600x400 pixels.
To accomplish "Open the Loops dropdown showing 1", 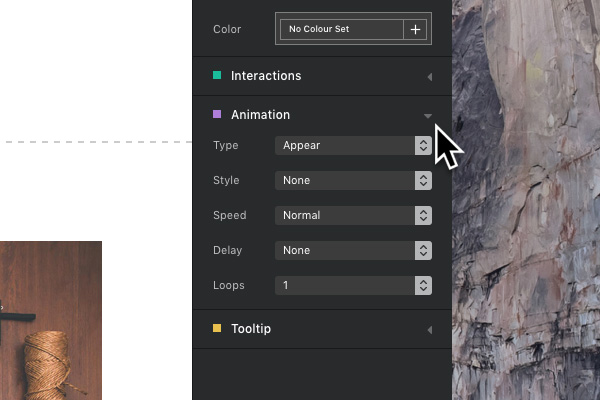I will coord(353,286).
